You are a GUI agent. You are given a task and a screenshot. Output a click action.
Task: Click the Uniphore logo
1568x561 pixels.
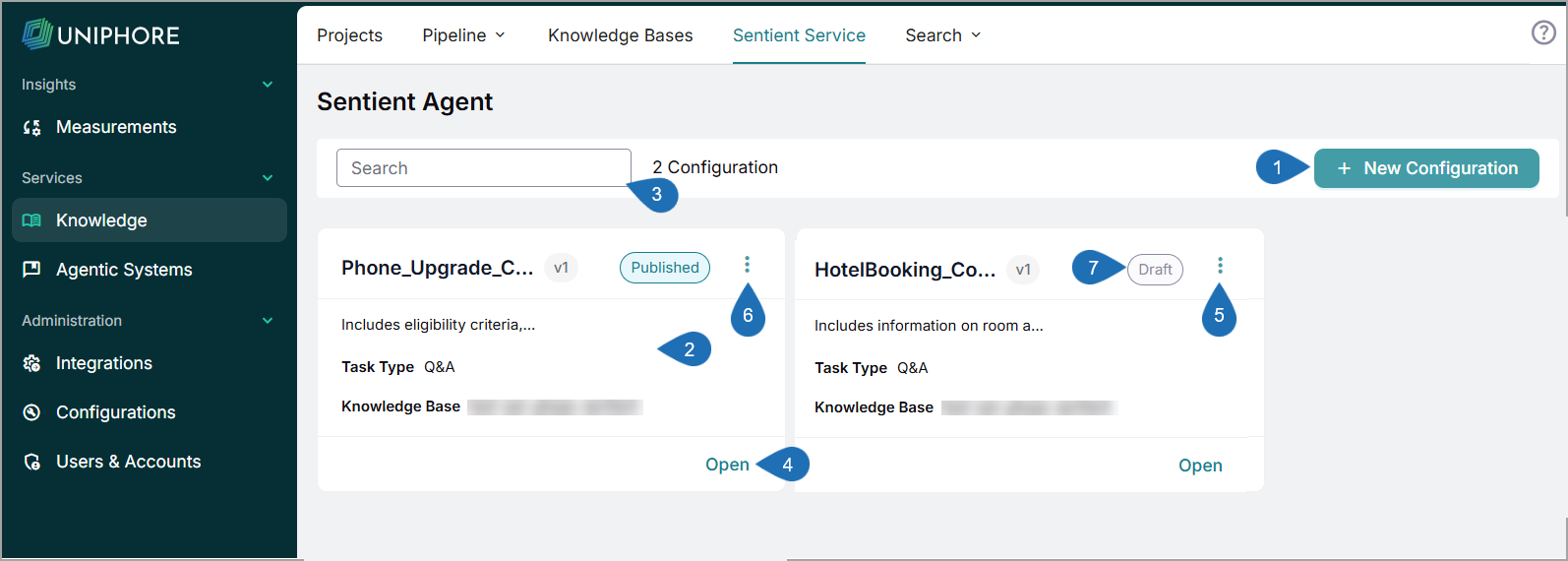100,34
